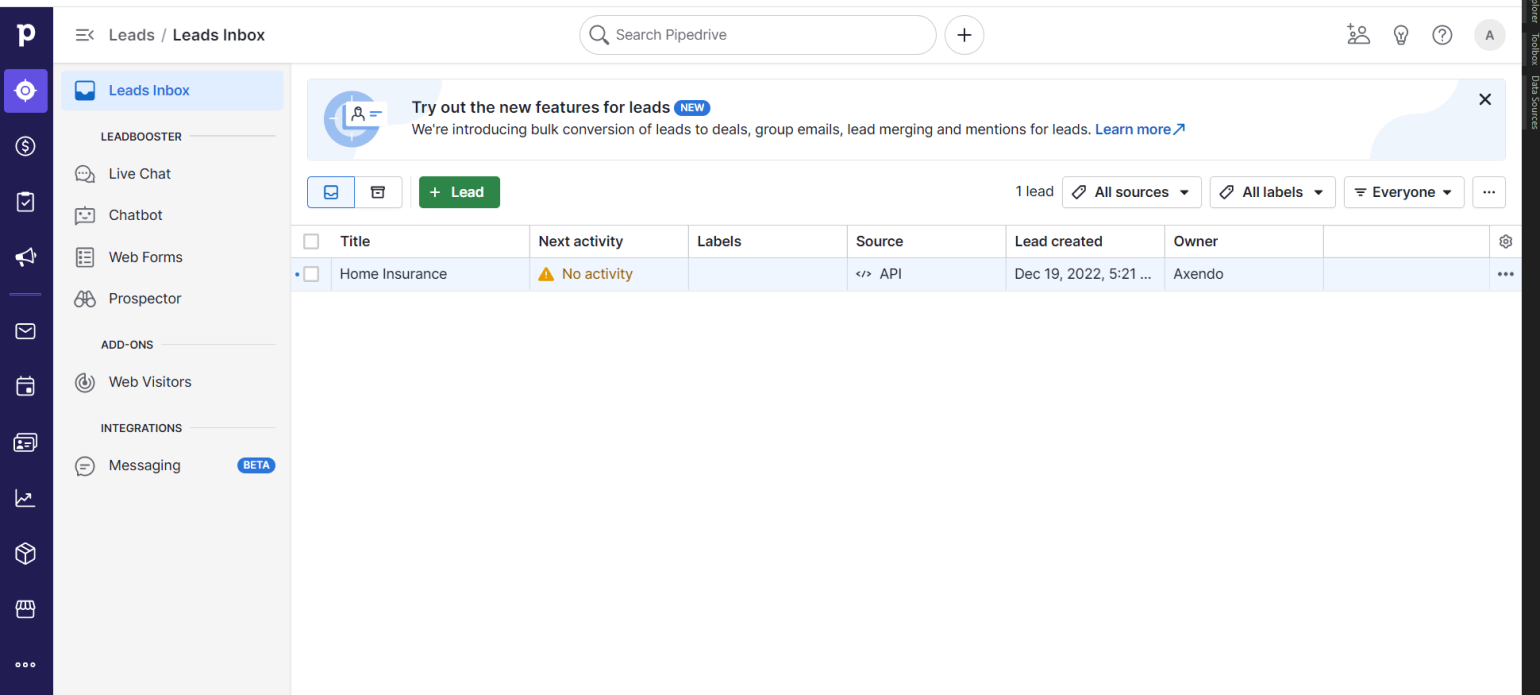This screenshot has width=1540, height=695.
Task: Open the More dots in navigation rail
Action: [x=26, y=665]
